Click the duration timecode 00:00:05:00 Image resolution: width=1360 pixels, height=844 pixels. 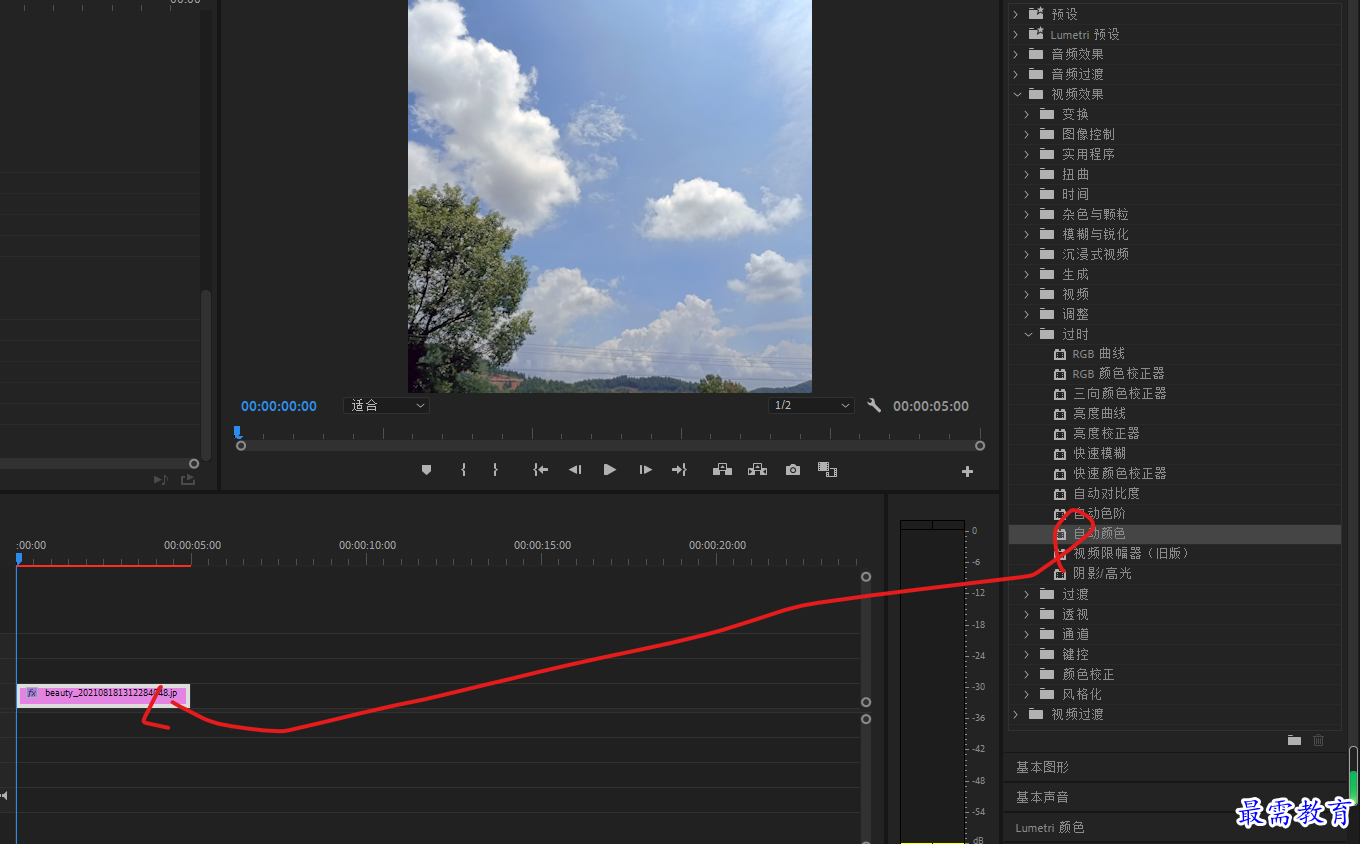931,406
